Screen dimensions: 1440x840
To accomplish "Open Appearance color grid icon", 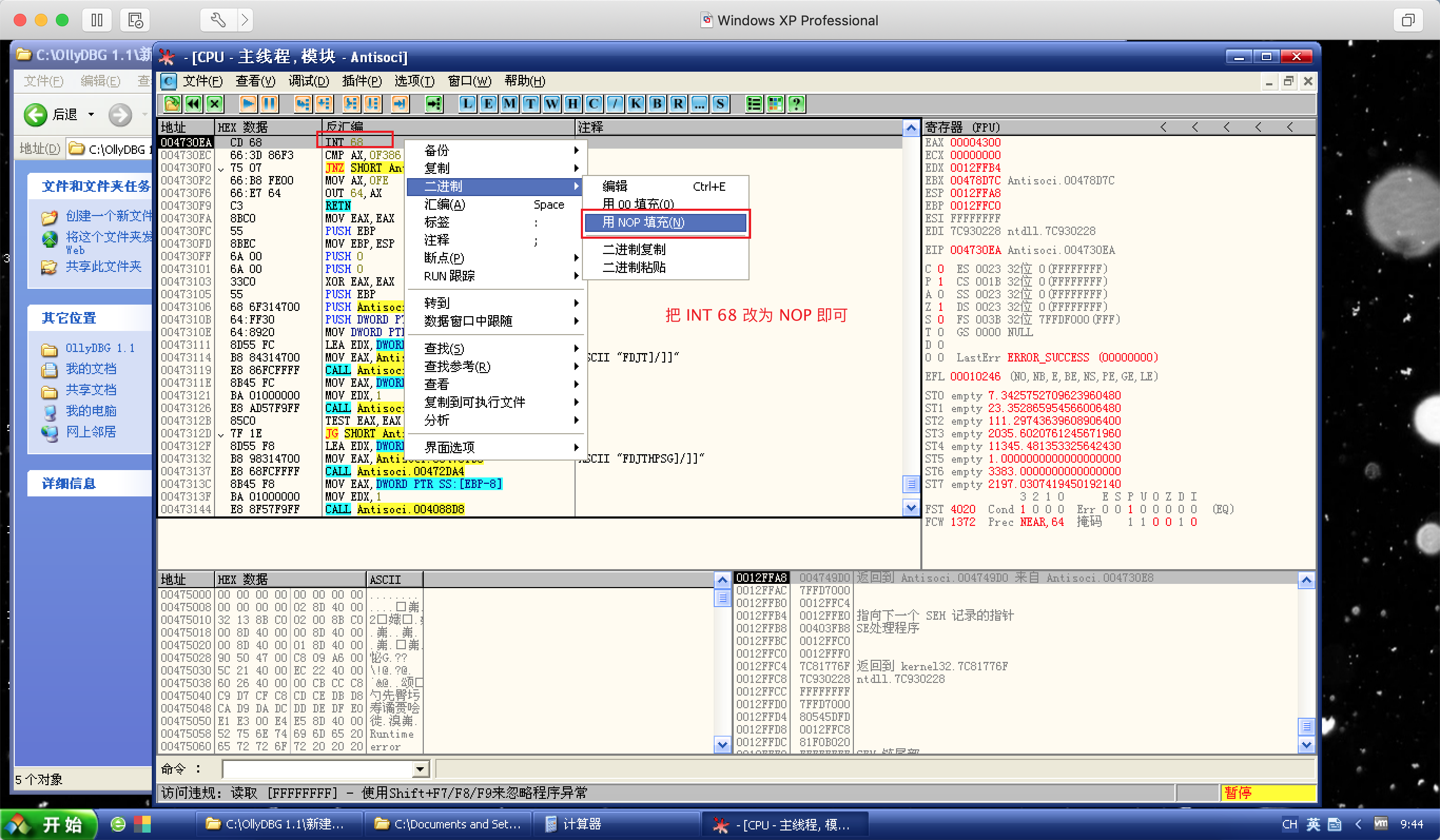I will point(775,104).
